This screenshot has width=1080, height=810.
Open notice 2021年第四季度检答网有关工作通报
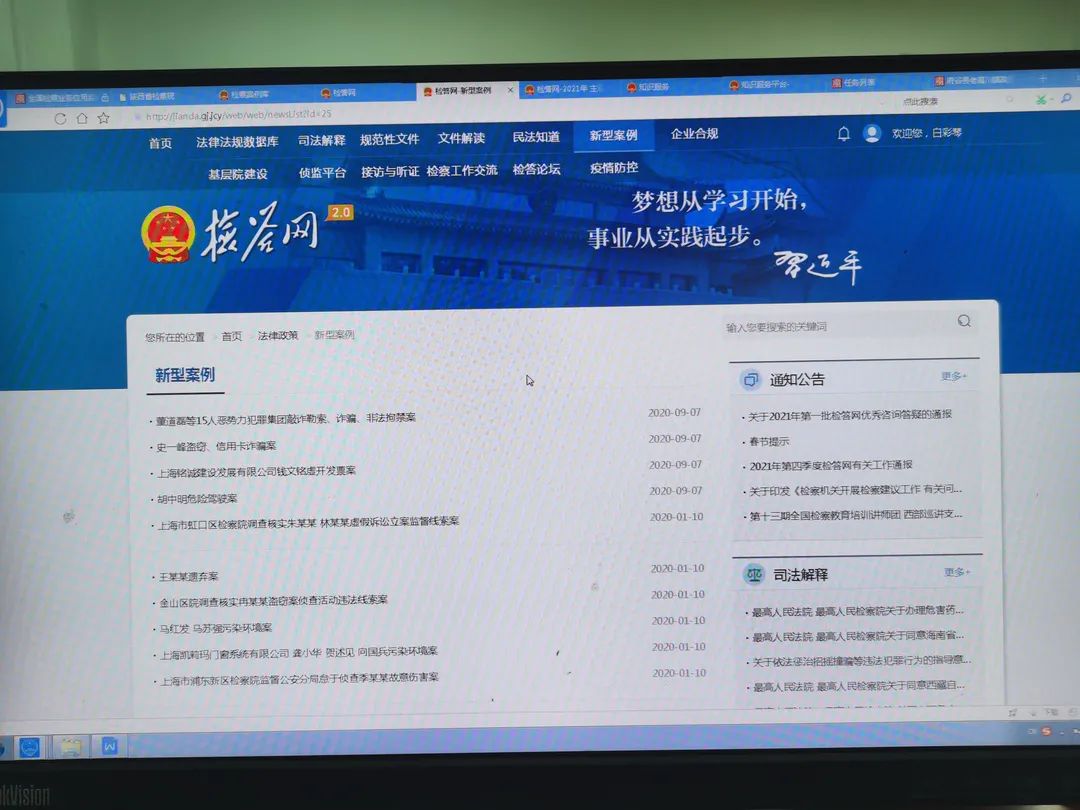coord(831,466)
